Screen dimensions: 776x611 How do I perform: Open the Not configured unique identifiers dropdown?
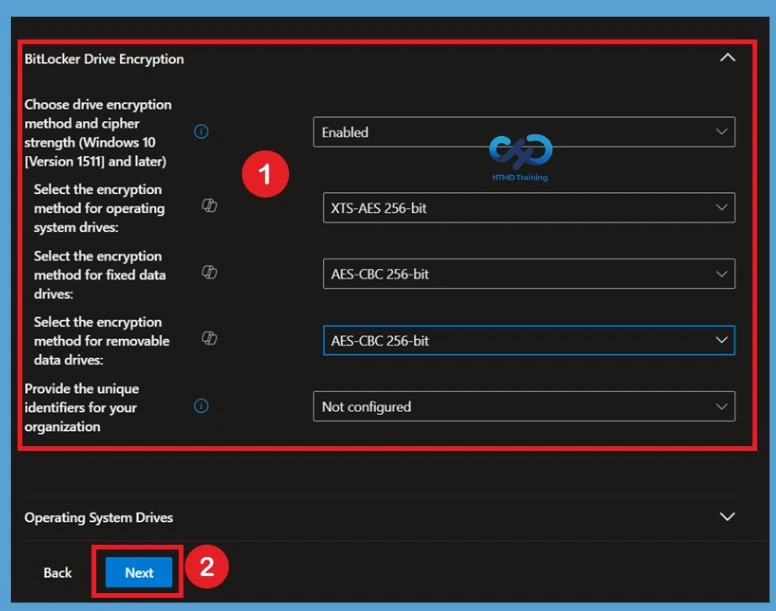[x=524, y=407]
